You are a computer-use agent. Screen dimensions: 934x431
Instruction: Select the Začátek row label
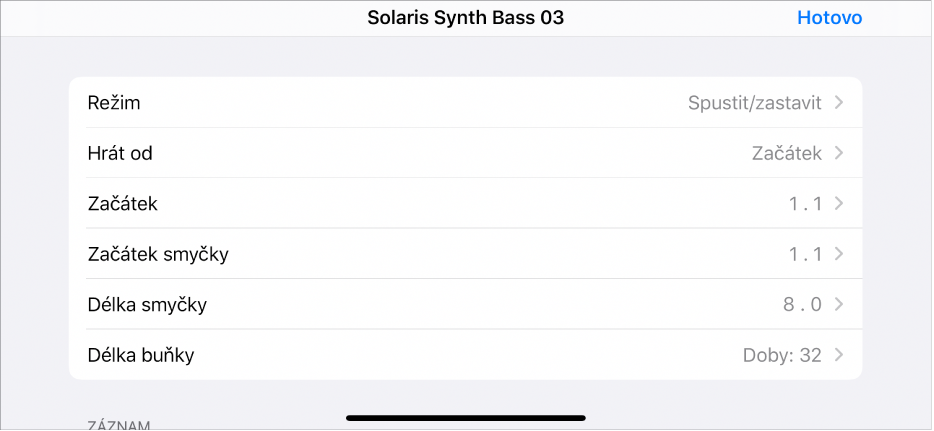tap(123, 204)
